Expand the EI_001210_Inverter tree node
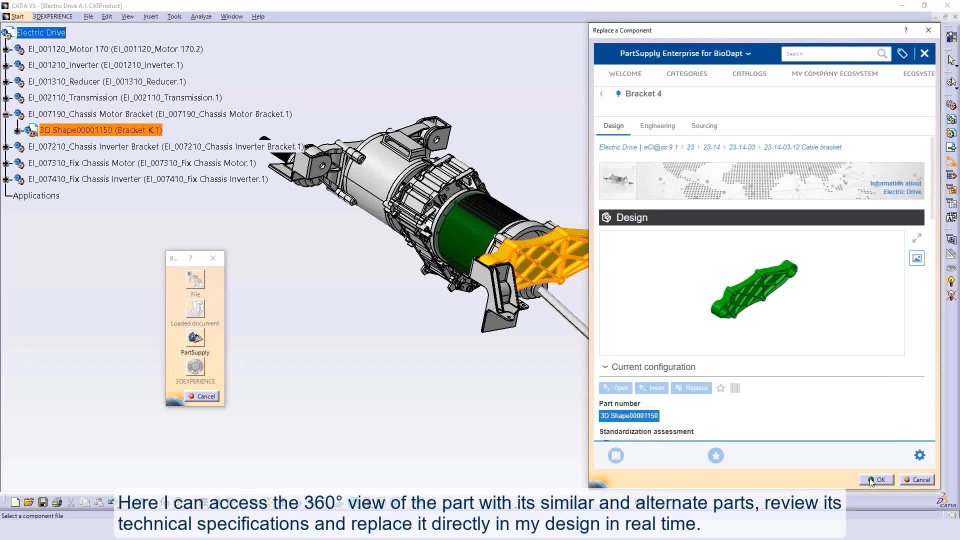 pos(6,65)
